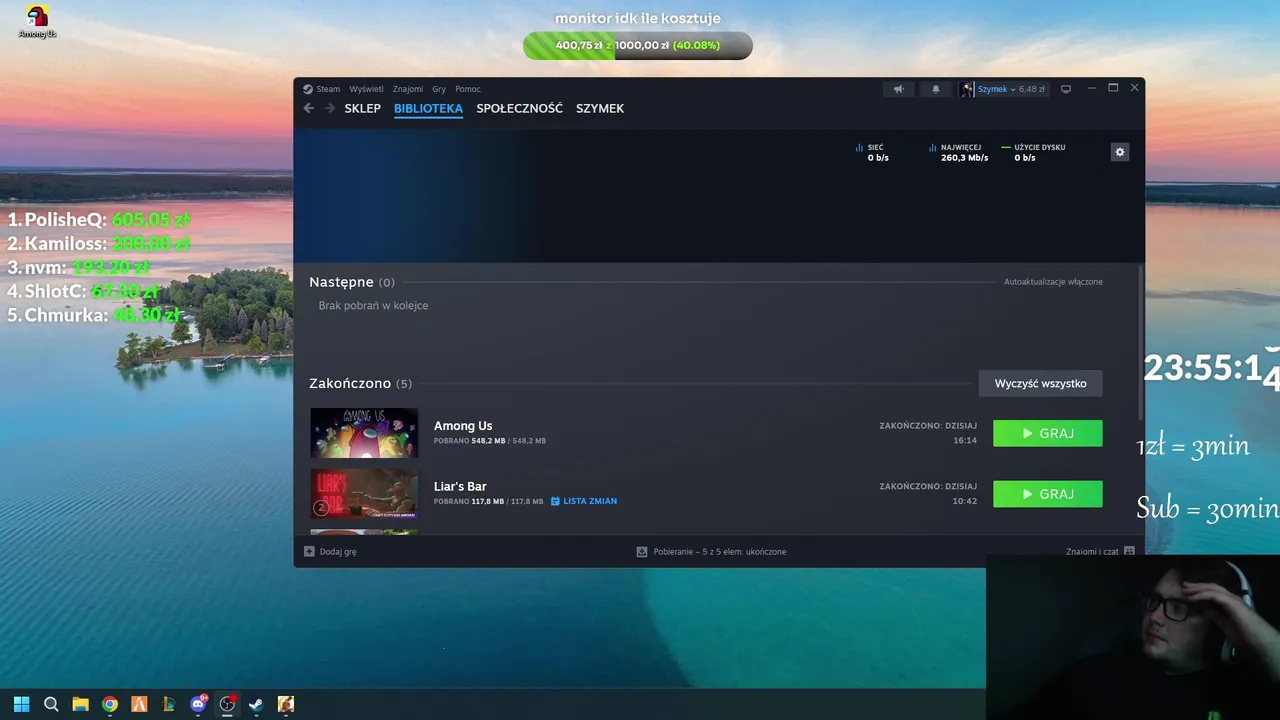Click the Steam taskbar icon

click(x=256, y=704)
